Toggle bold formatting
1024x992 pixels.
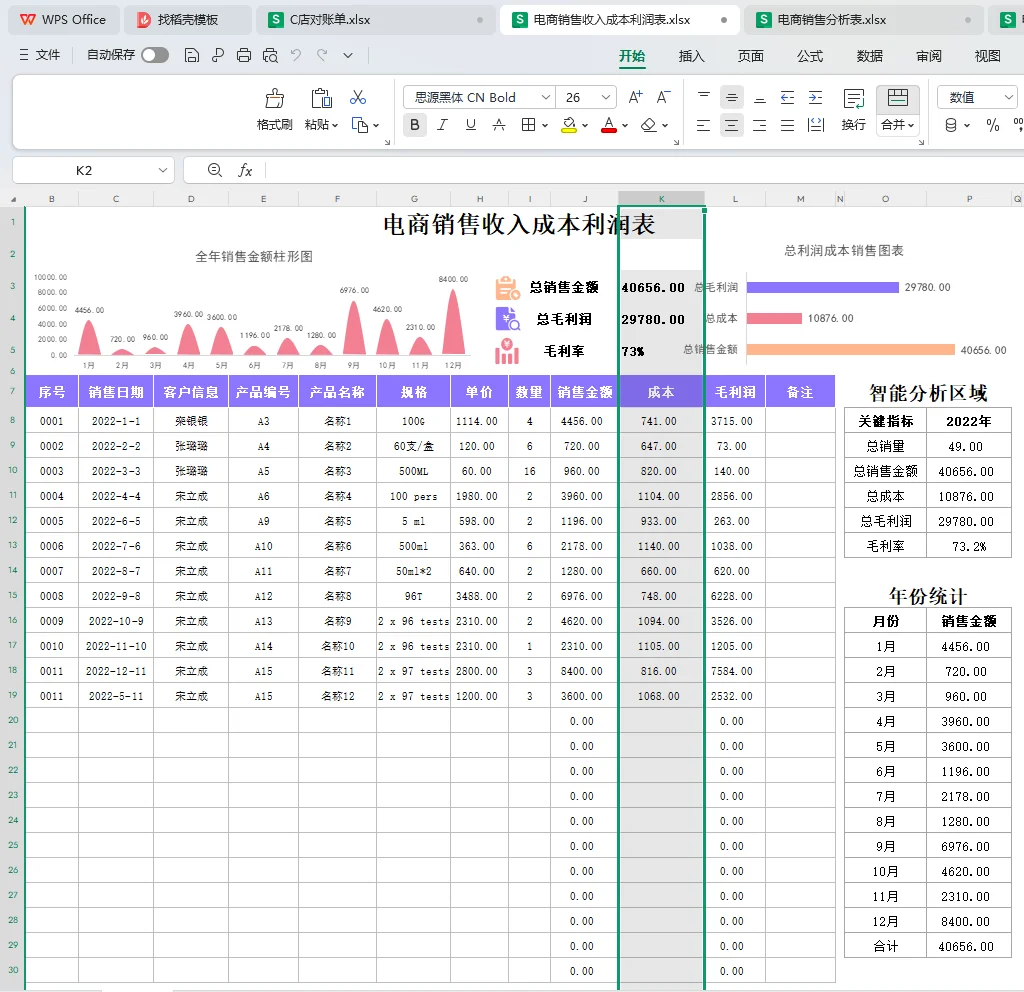click(x=414, y=126)
